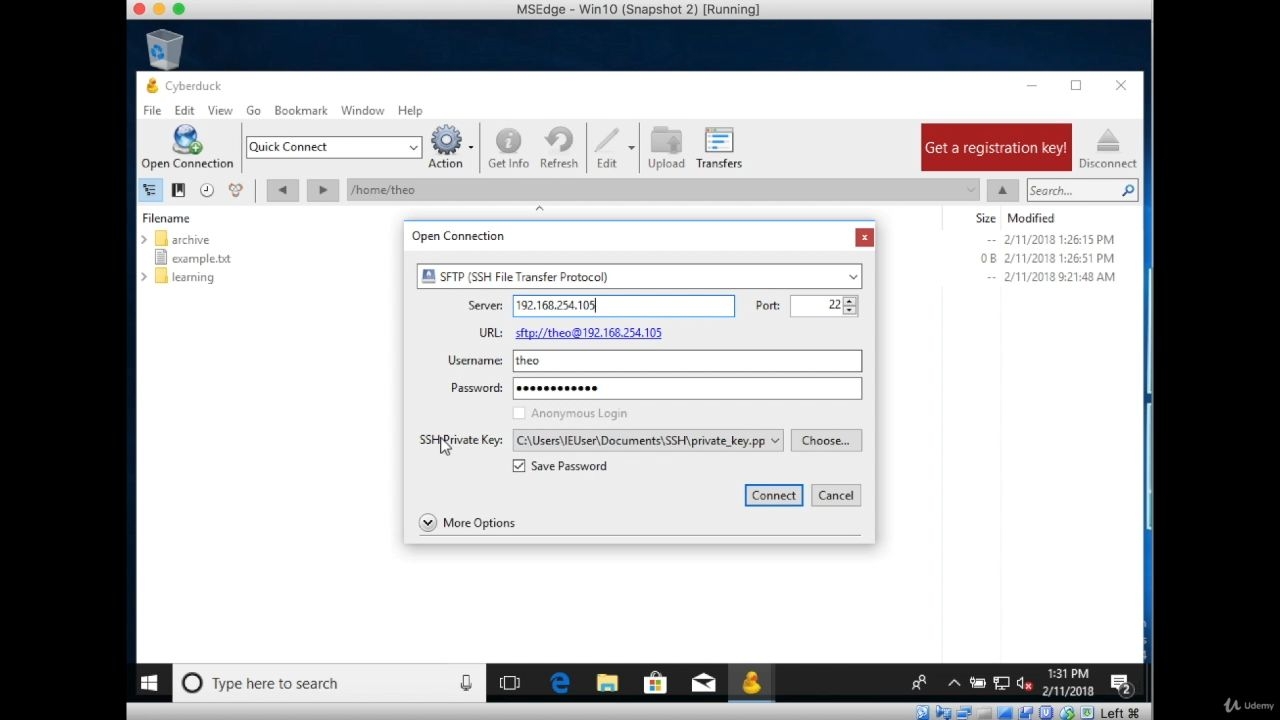Image resolution: width=1280 pixels, height=720 pixels.
Task: Increase the Port value with up arrow
Action: 850,301
